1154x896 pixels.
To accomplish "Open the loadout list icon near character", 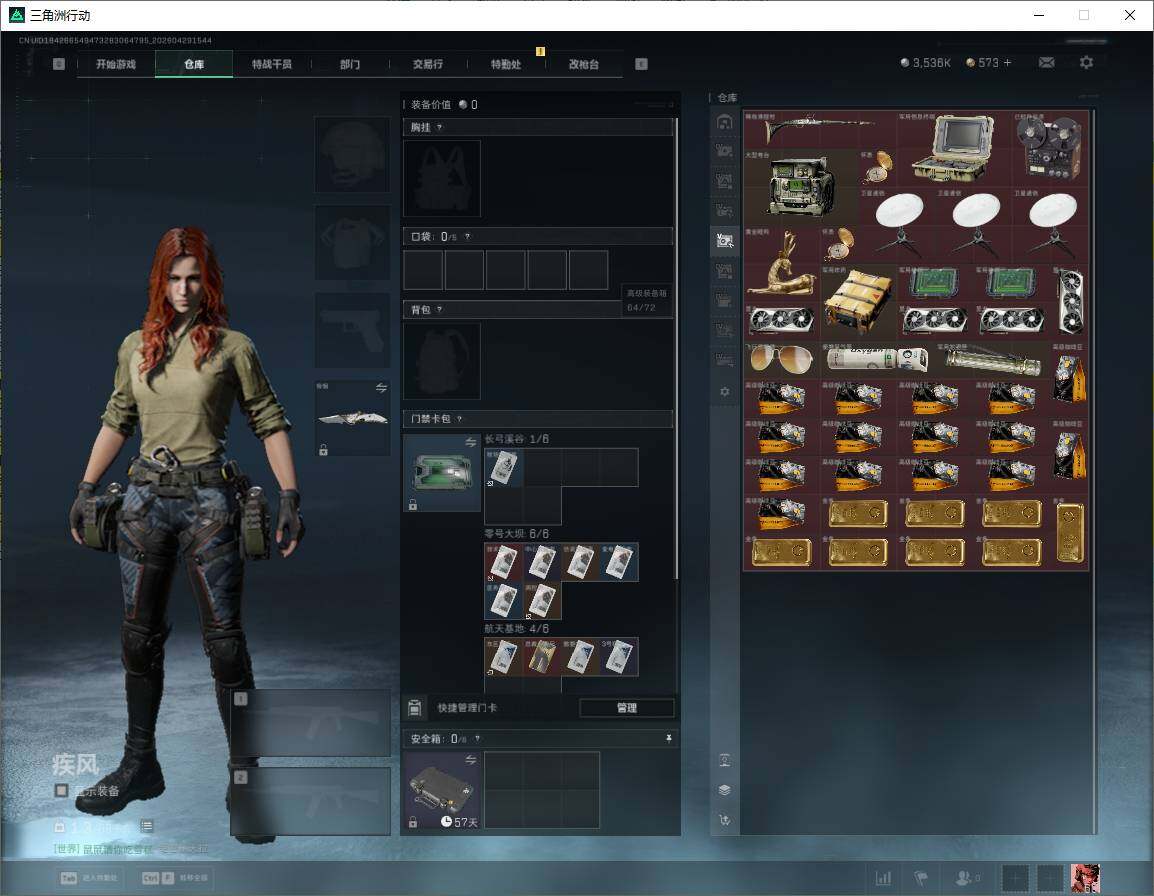I will 146,826.
